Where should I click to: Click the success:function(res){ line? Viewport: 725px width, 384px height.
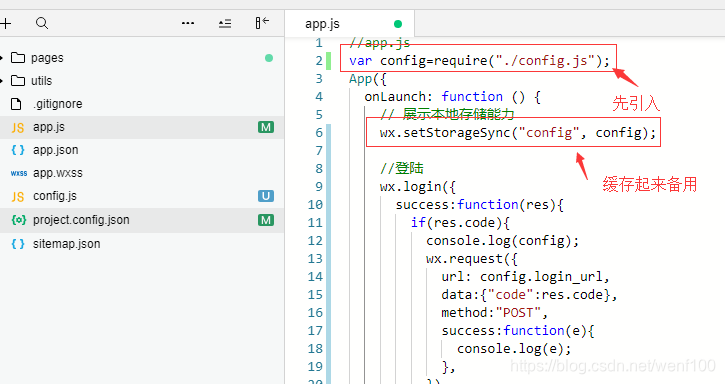pyautogui.click(x=479, y=204)
